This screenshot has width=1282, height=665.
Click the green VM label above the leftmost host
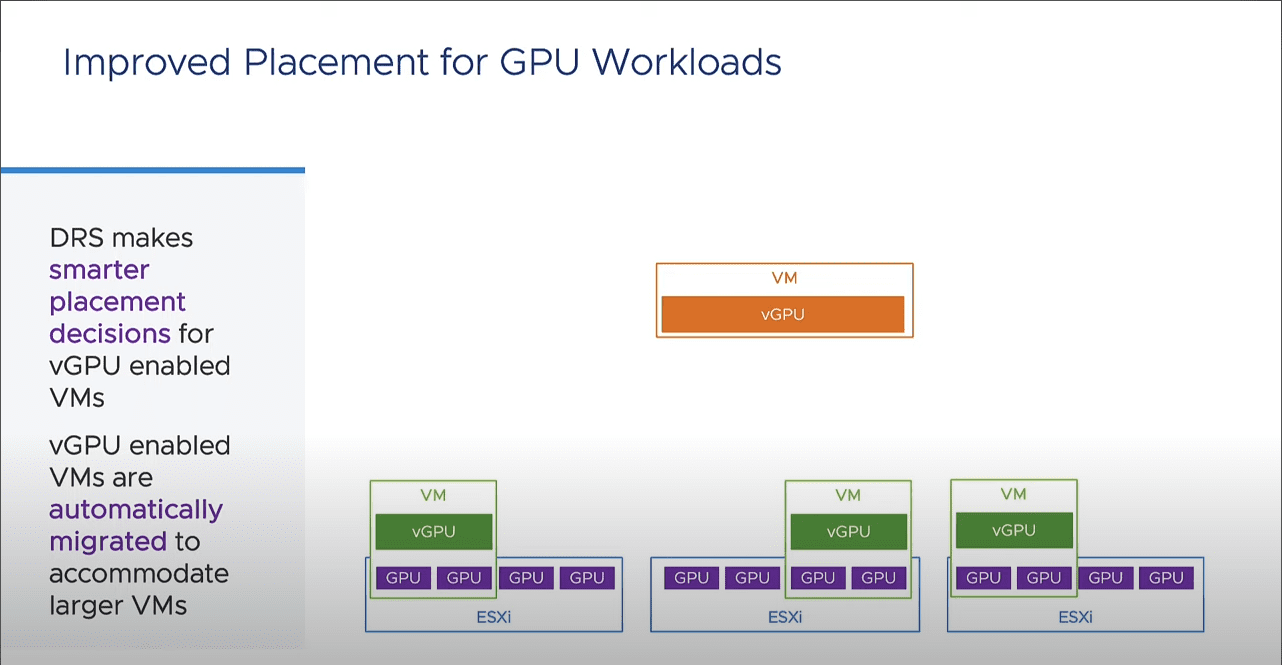click(433, 495)
